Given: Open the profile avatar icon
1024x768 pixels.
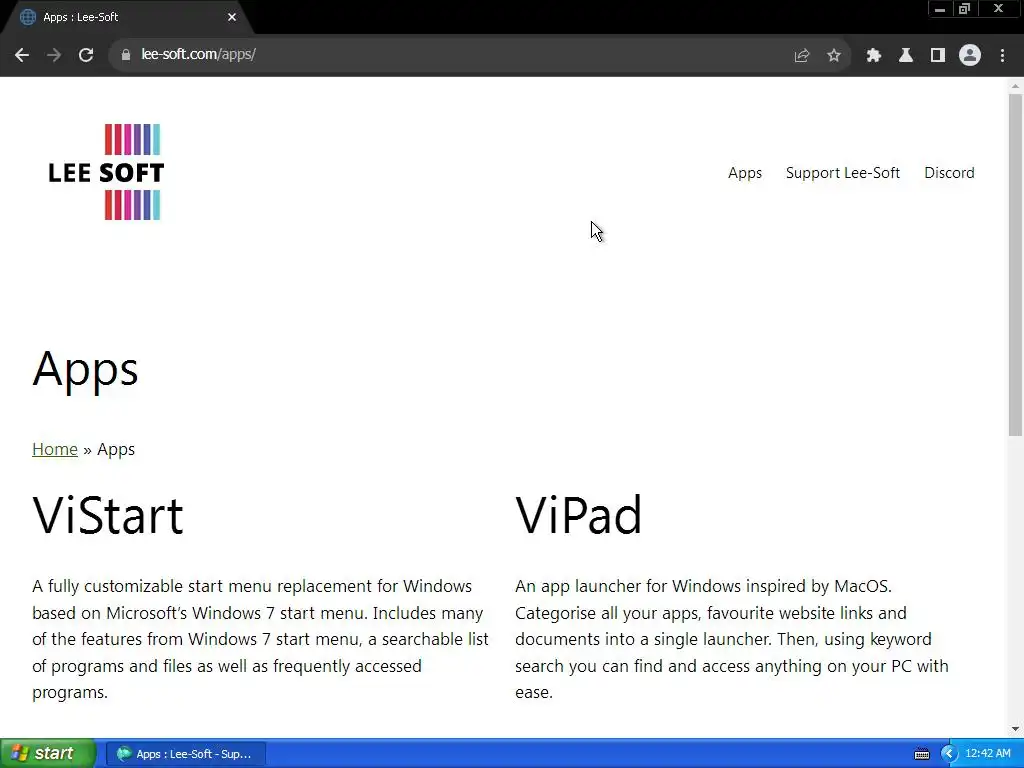Looking at the screenshot, I should pyautogui.click(x=969, y=56).
